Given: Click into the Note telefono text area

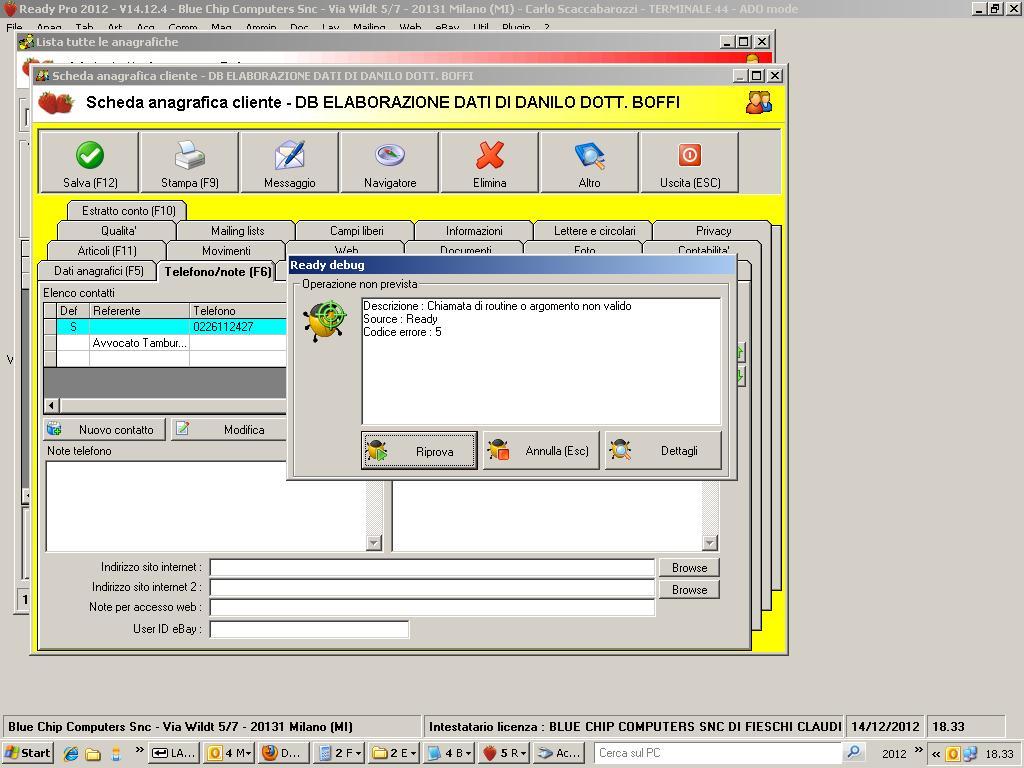Looking at the screenshot, I should 206,506.
